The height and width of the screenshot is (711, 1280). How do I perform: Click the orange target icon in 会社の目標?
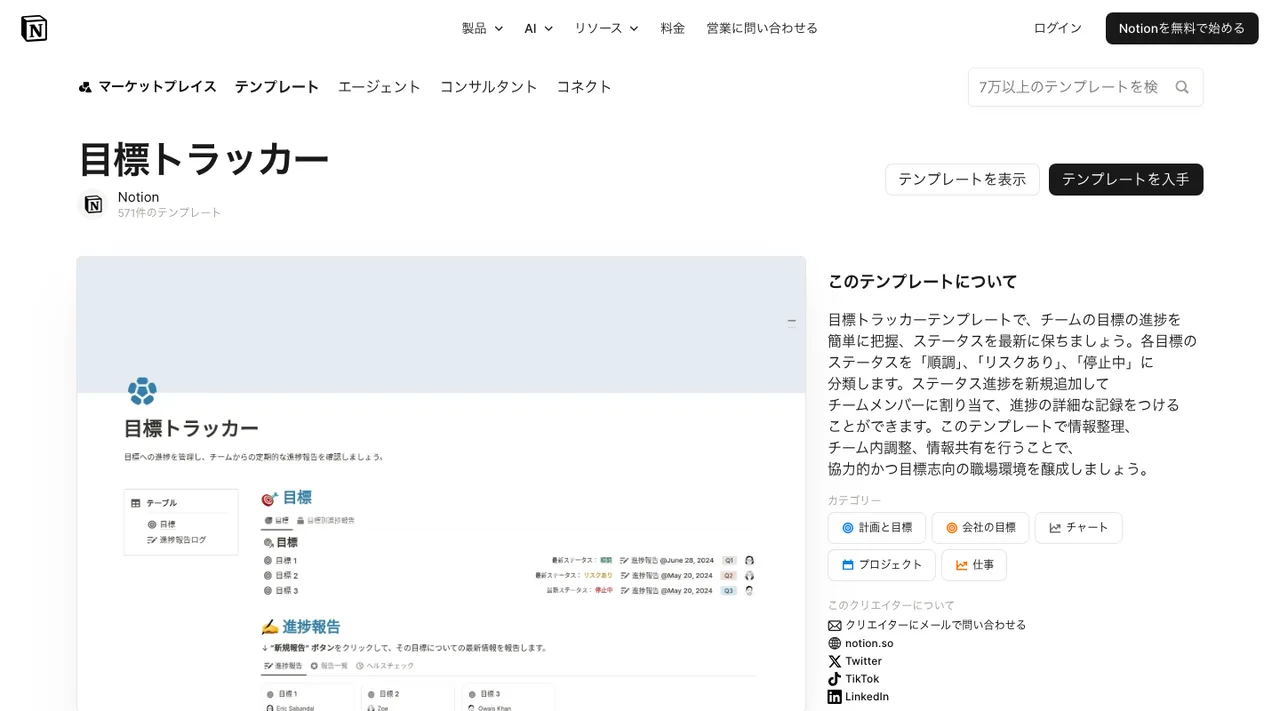[x=952, y=528]
